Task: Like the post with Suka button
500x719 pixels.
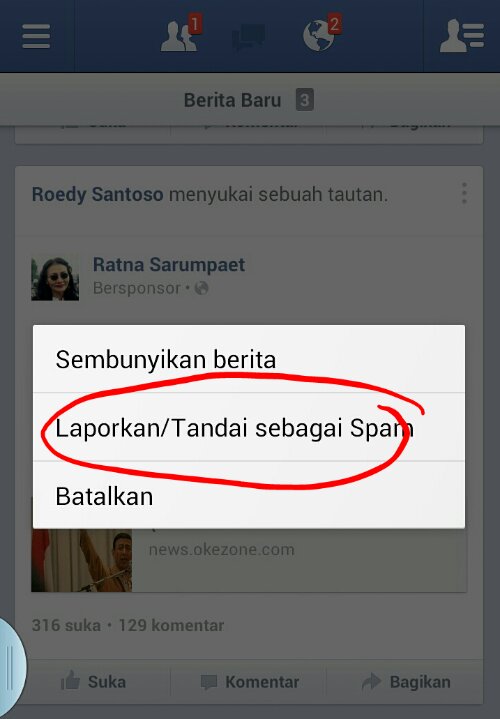Action: point(93,682)
